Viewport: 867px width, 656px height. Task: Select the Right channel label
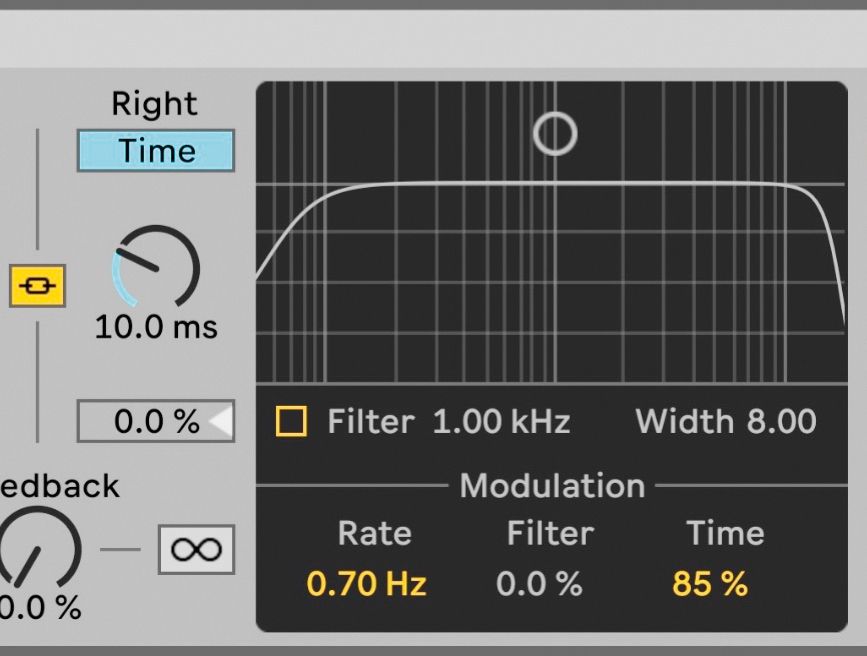(155, 103)
